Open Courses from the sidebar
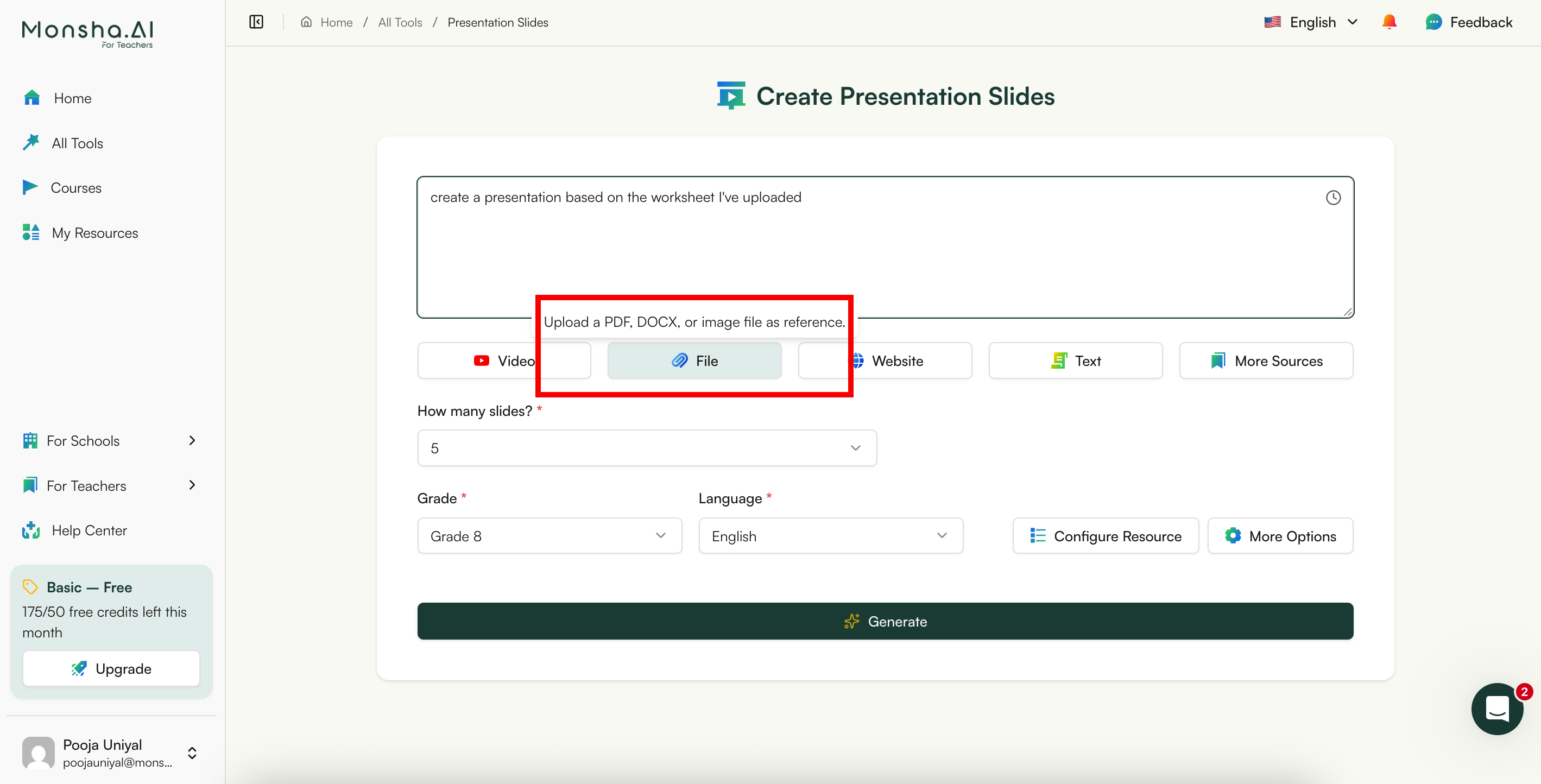 coord(76,187)
